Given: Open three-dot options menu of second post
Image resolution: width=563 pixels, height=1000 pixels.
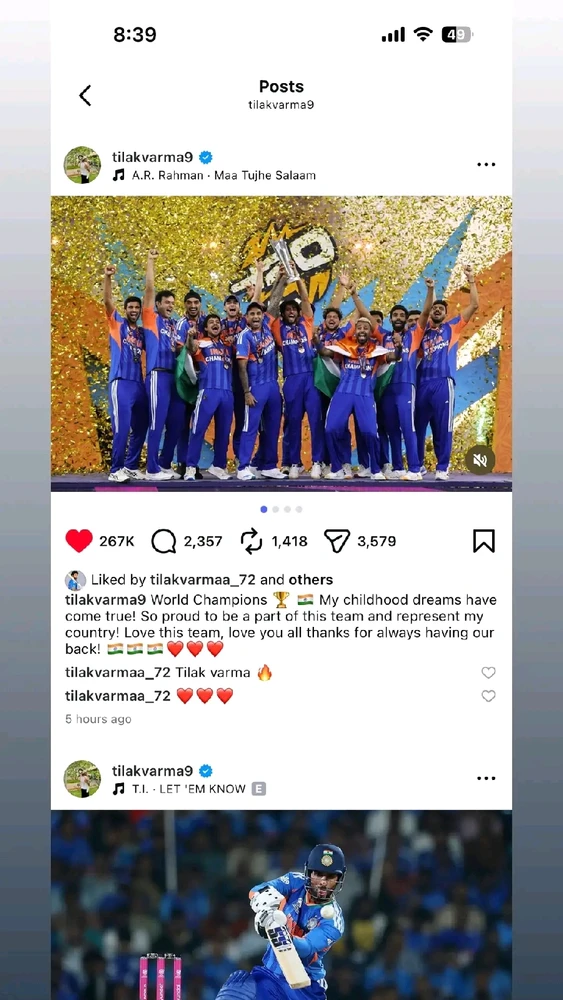Looking at the screenshot, I should tap(486, 778).
